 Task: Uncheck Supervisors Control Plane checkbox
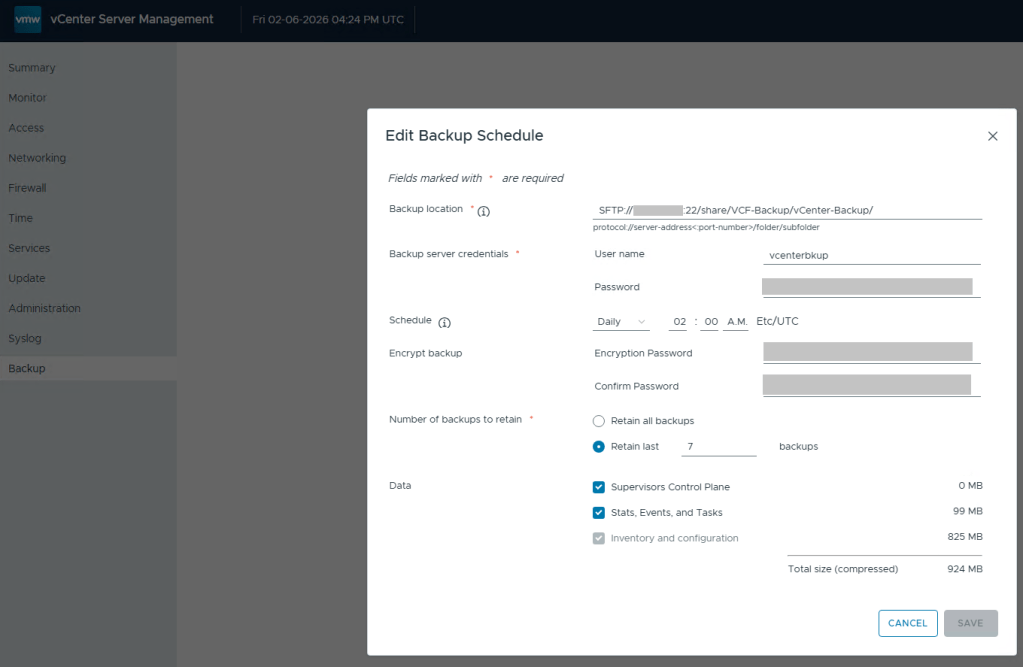pyautogui.click(x=599, y=487)
